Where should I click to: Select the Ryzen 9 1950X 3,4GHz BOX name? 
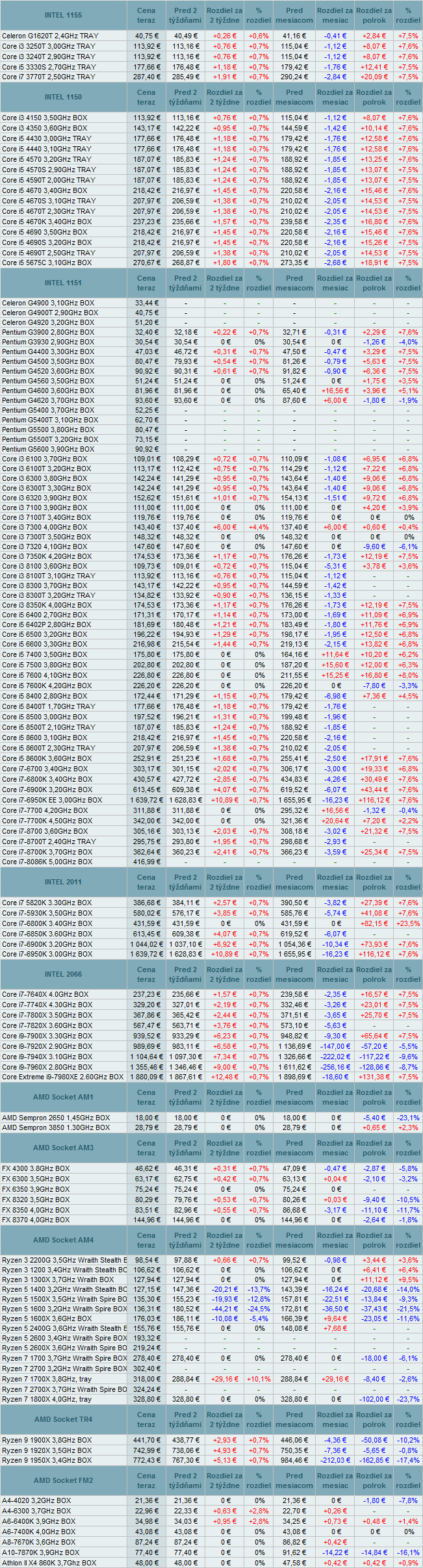(47, 1460)
